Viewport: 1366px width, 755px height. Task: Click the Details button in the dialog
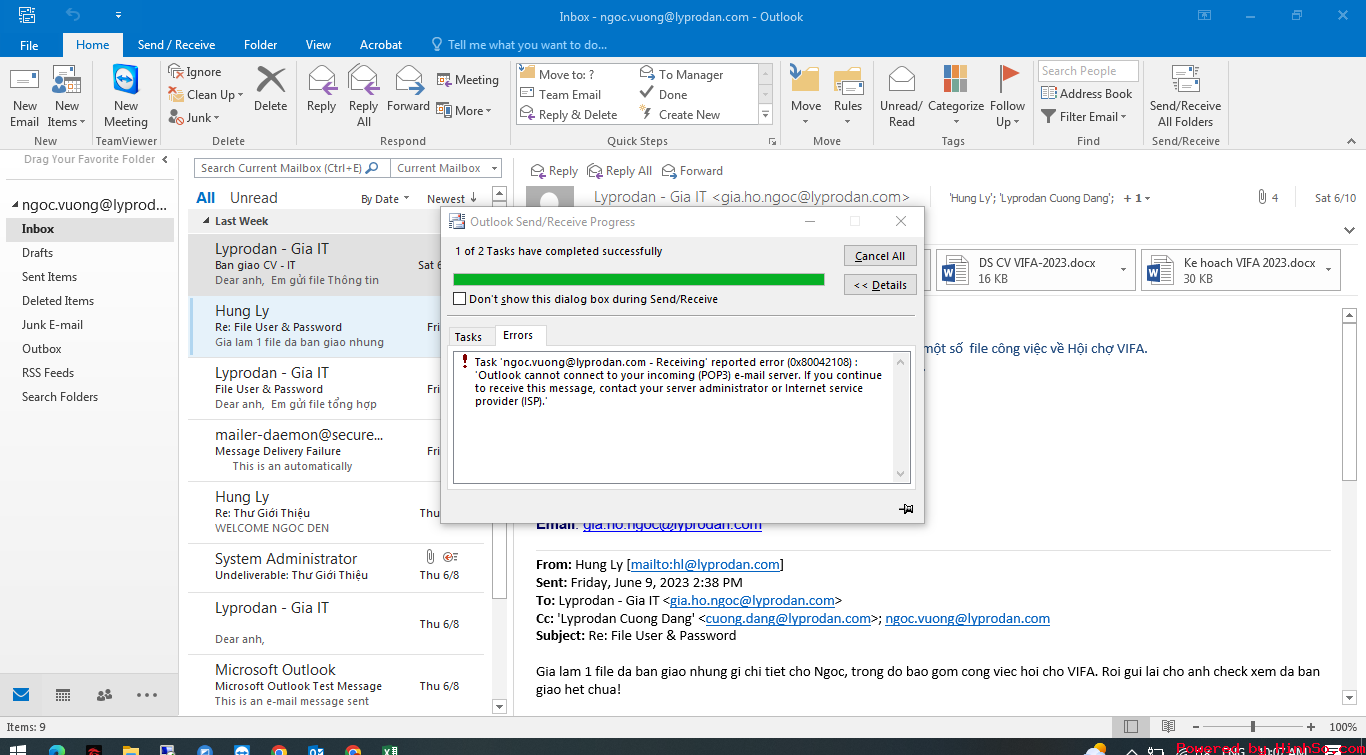tap(880, 285)
